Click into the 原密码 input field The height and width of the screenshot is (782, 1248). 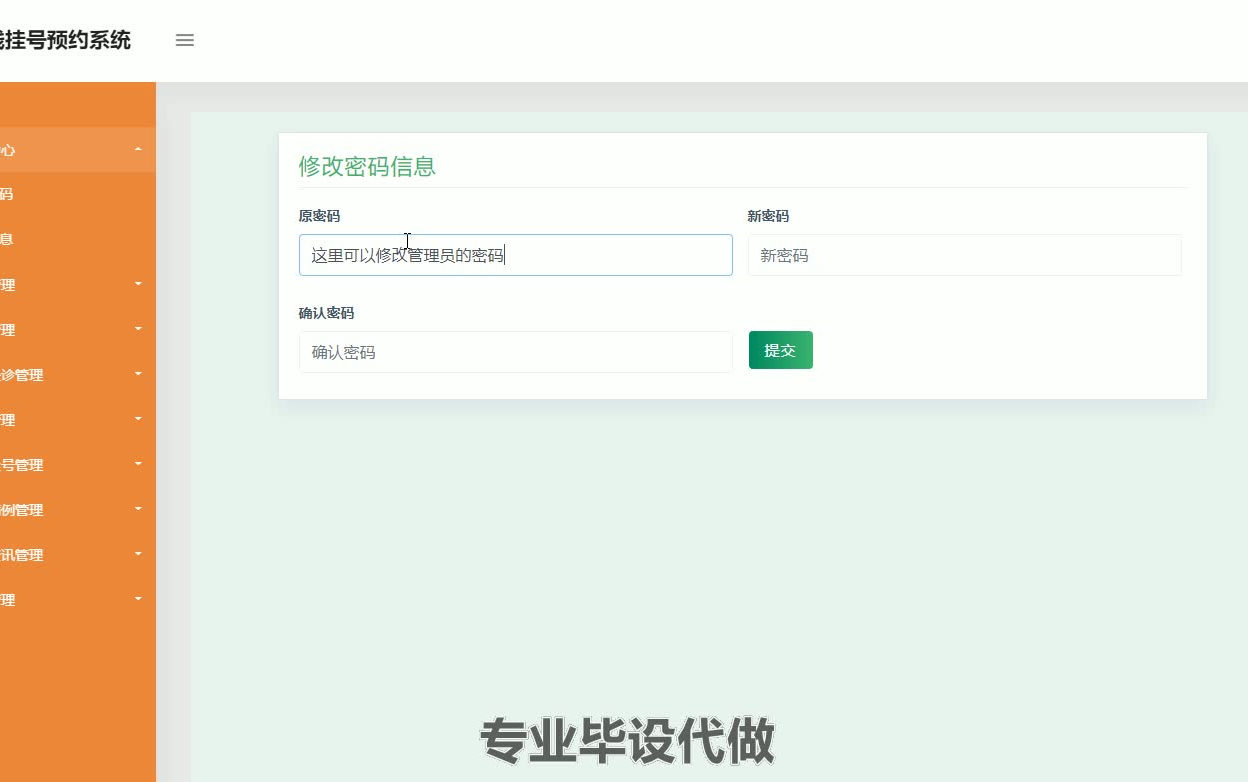(x=515, y=255)
